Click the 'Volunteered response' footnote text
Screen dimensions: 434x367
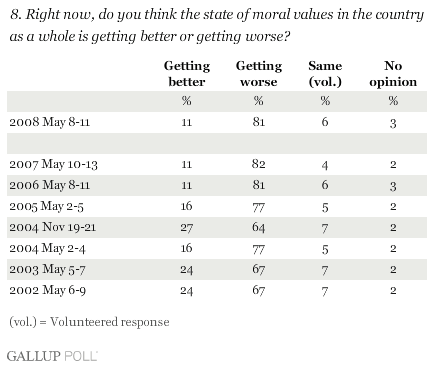point(110,322)
